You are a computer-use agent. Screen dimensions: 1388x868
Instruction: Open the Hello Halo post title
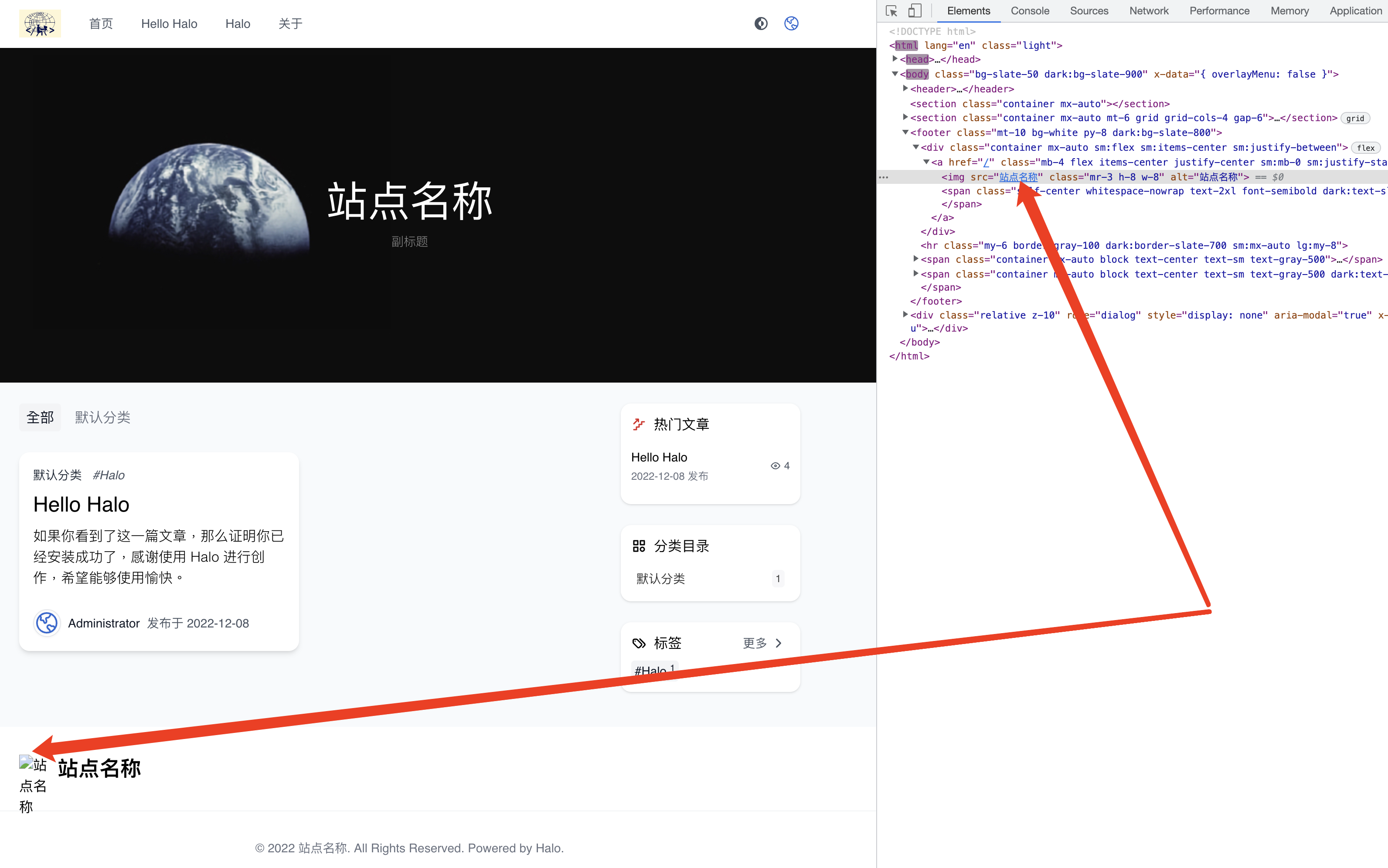(x=81, y=504)
